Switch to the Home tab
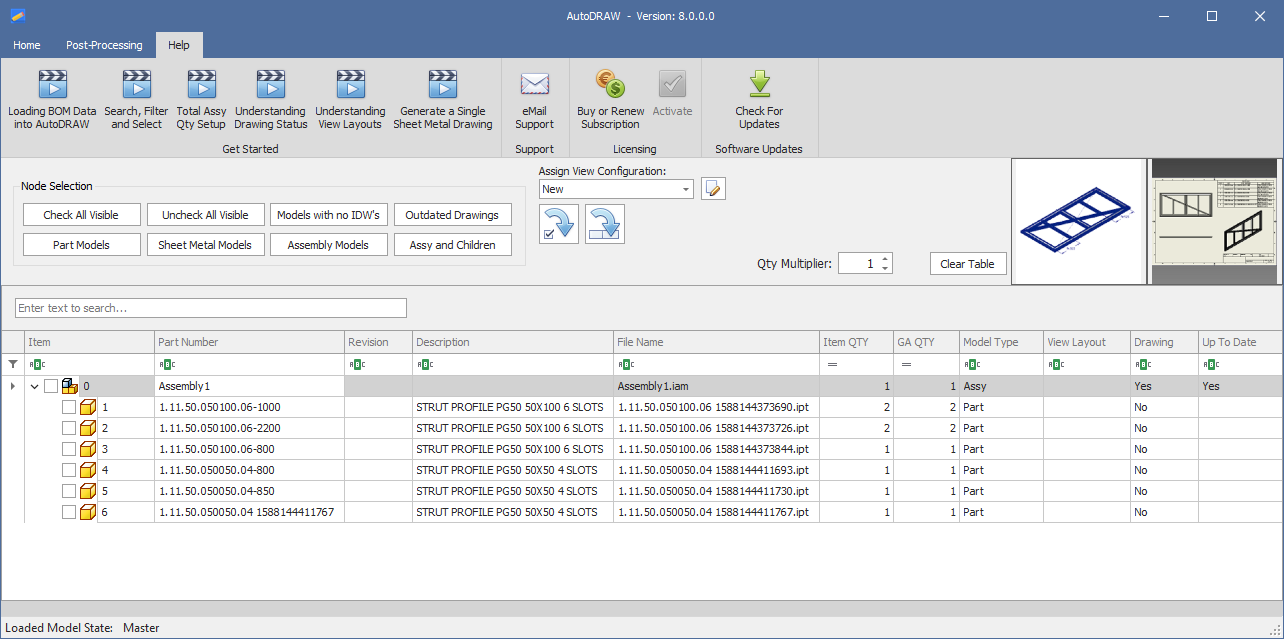 click(x=27, y=45)
